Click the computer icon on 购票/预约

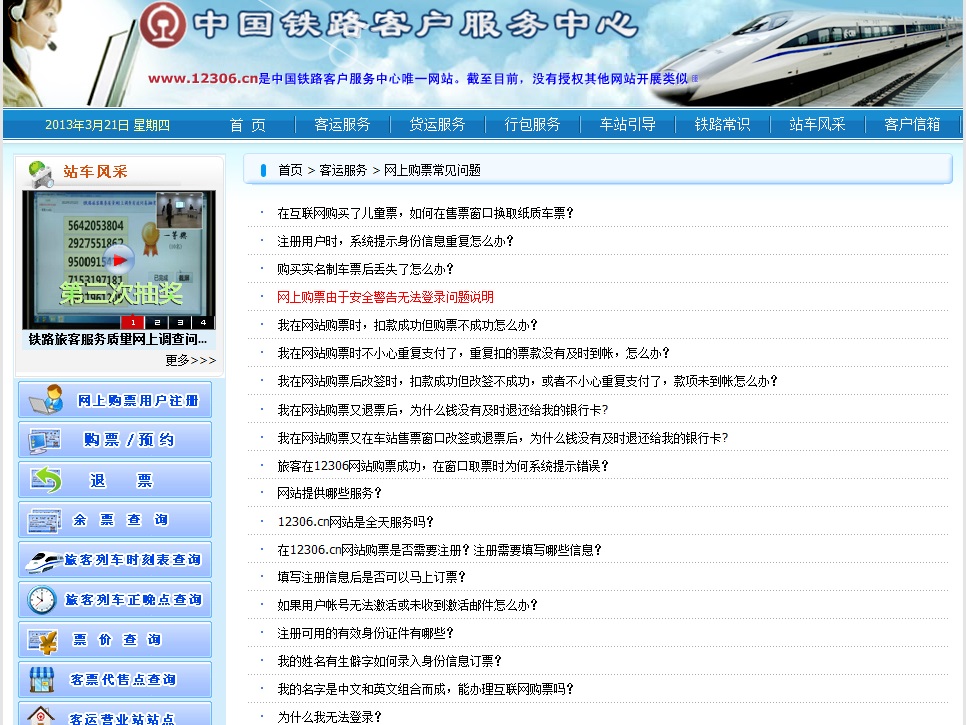point(44,440)
